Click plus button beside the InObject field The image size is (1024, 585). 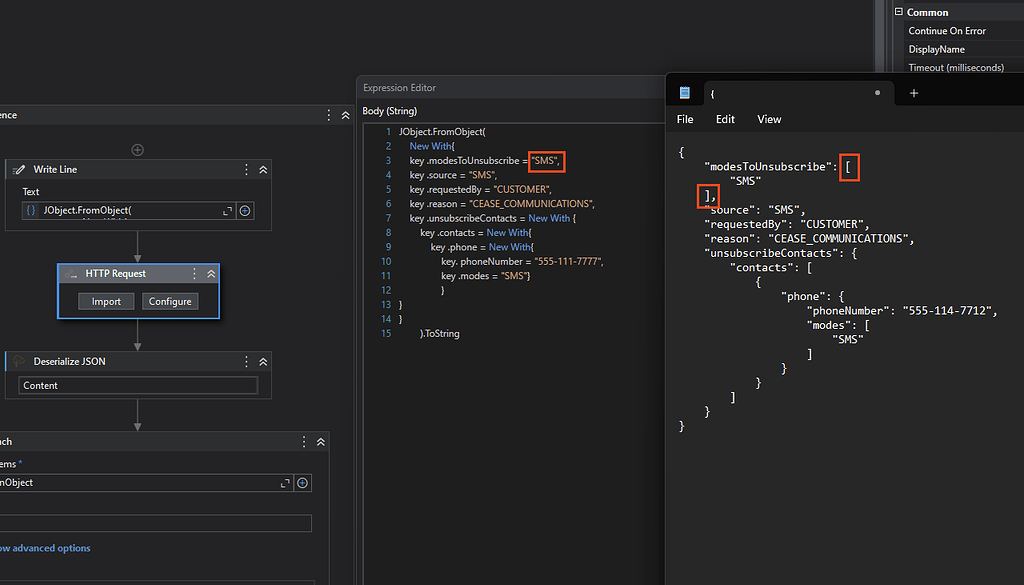tap(302, 483)
